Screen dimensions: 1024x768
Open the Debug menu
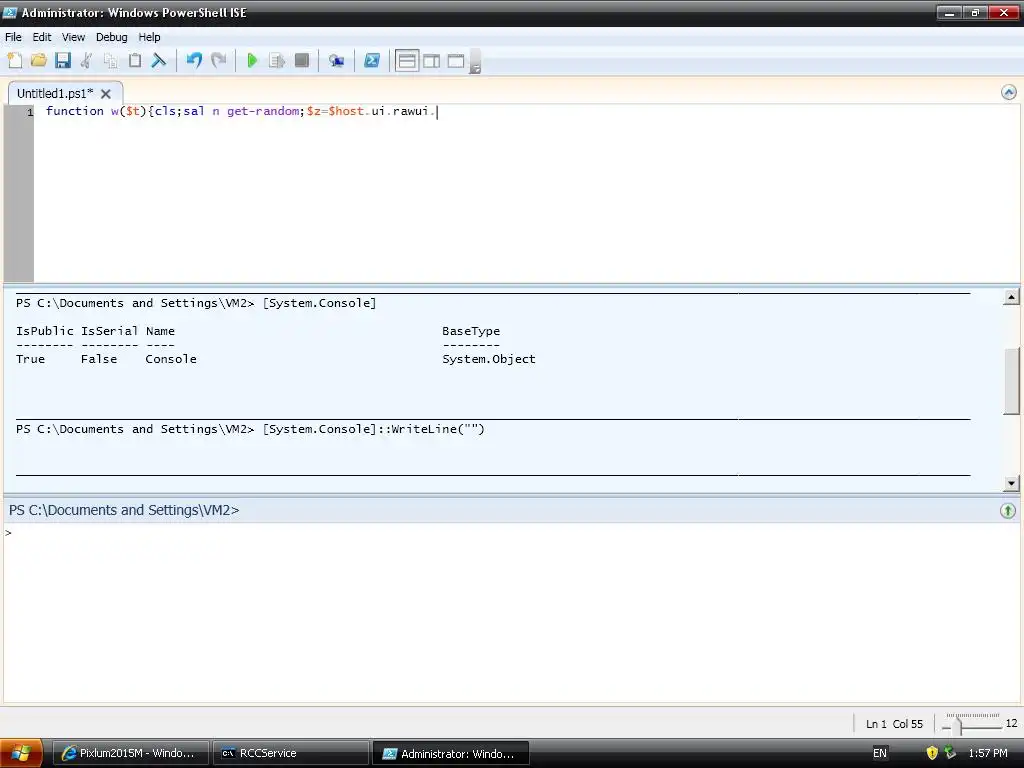point(112,37)
